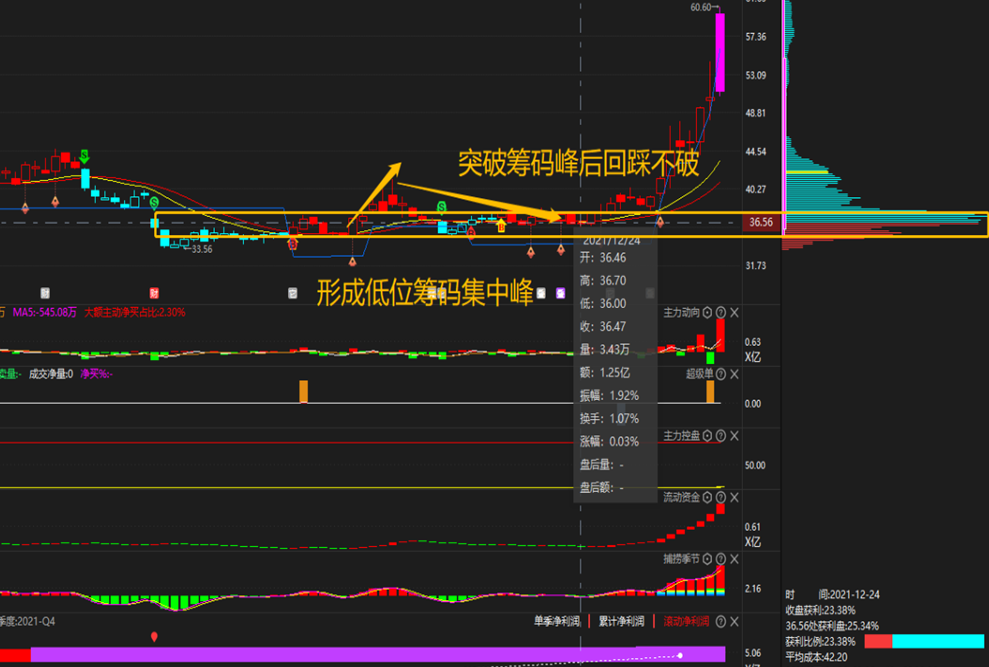989x667 pixels.
Task: Select the tall magenta candle near 60.60
Action: [720, 53]
